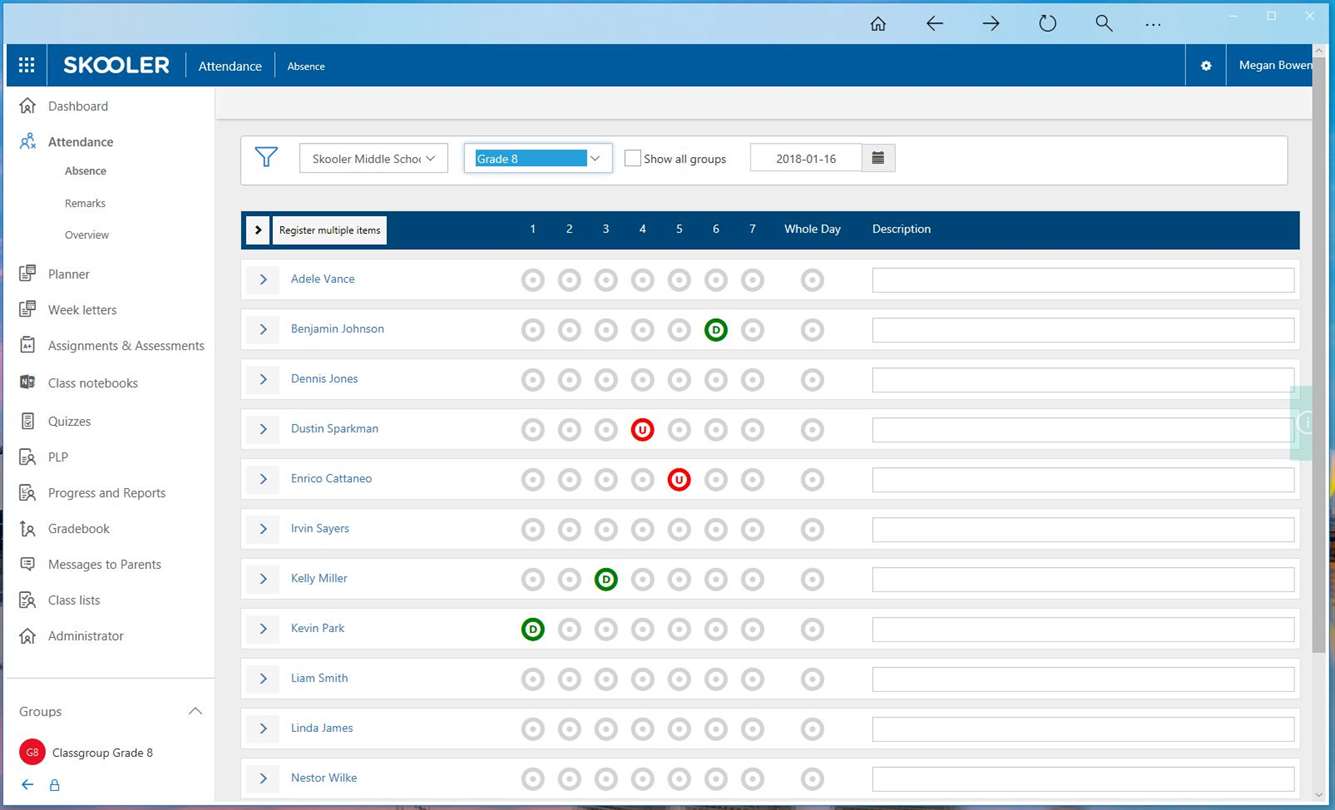Click the Quizzes sidebar icon
1335x810 pixels.
pyautogui.click(x=28, y=421)
